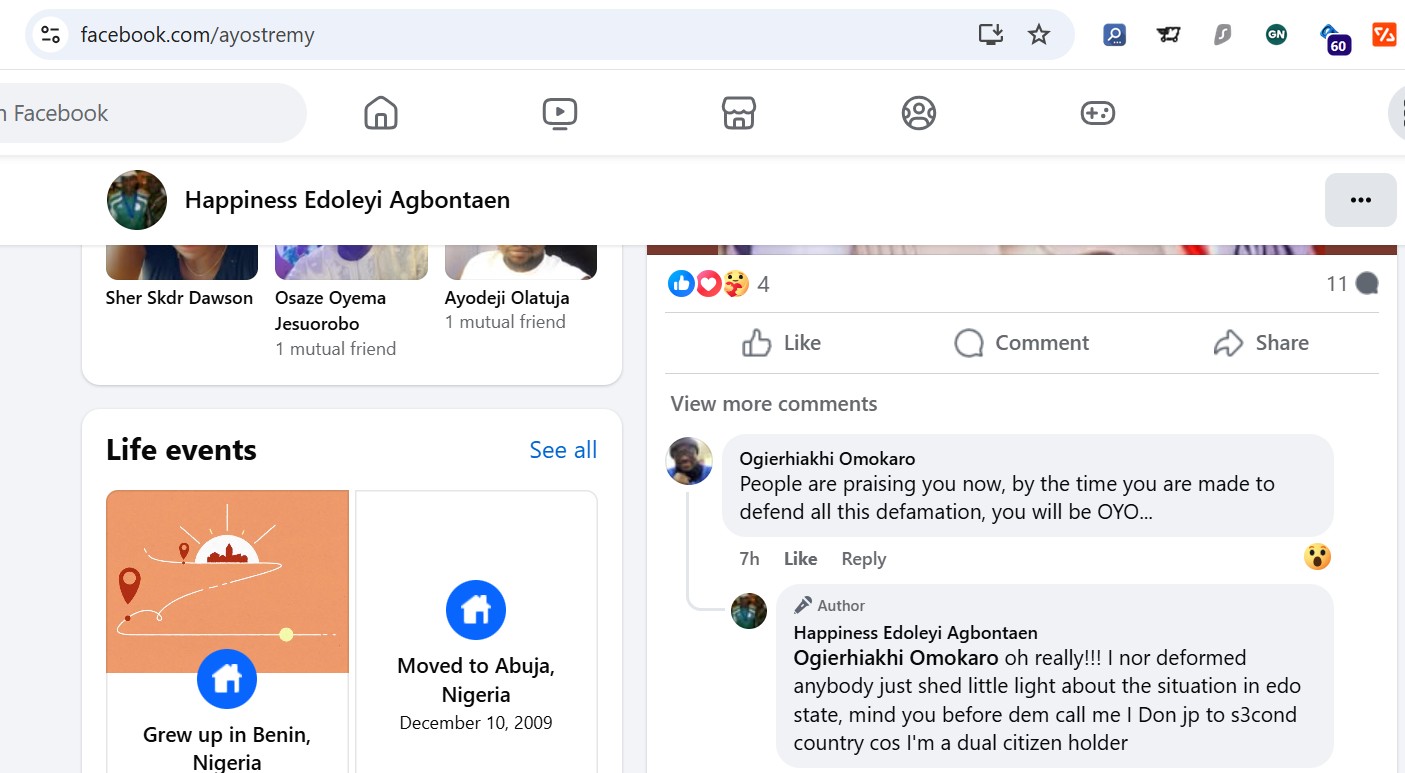Viewport: 1405px width, 773px height.
Task: Reply to Ogierhiakhi Omokaro's comment
Action: (863, 559)
